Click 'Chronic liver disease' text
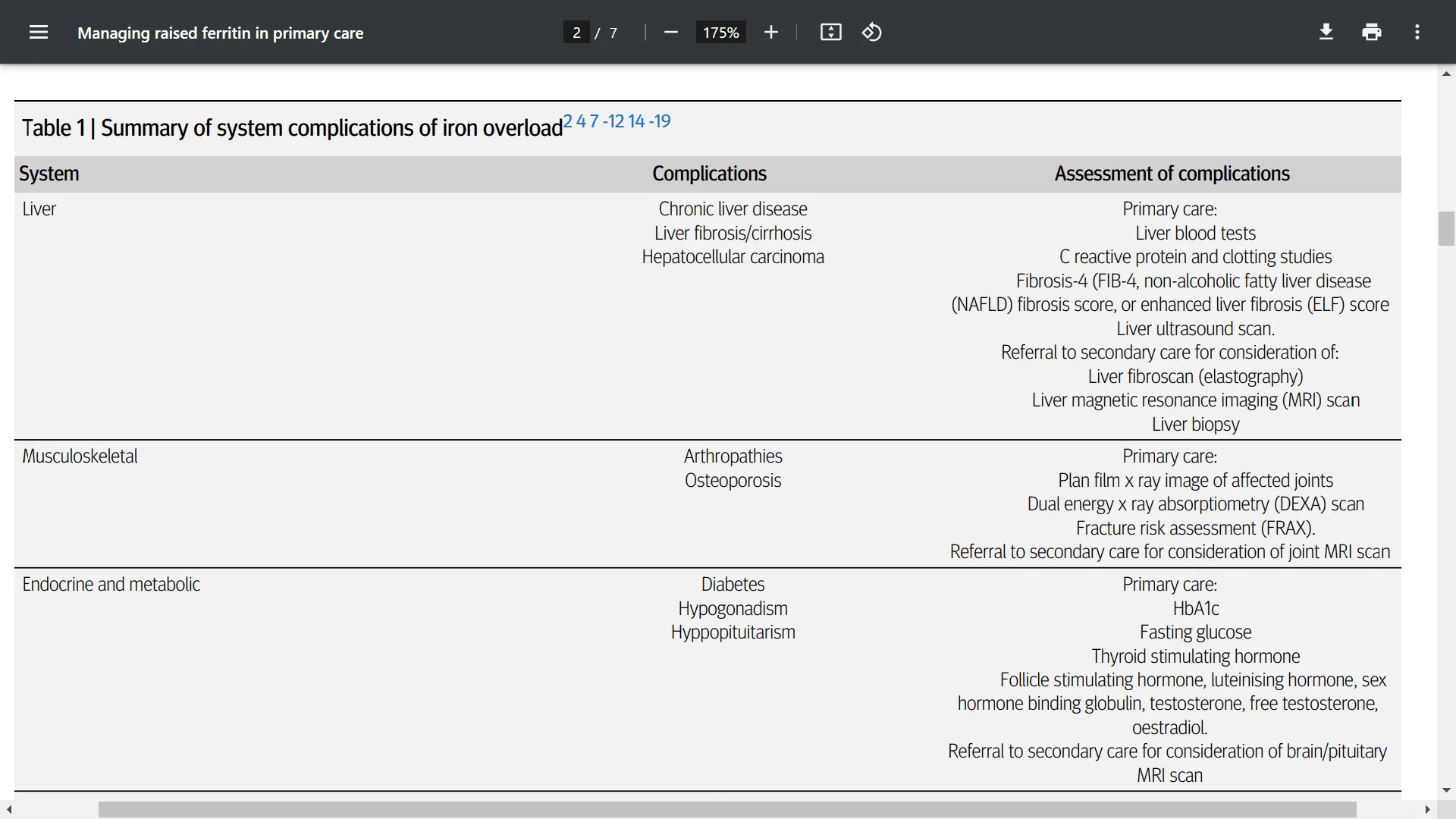 [733, 209]
